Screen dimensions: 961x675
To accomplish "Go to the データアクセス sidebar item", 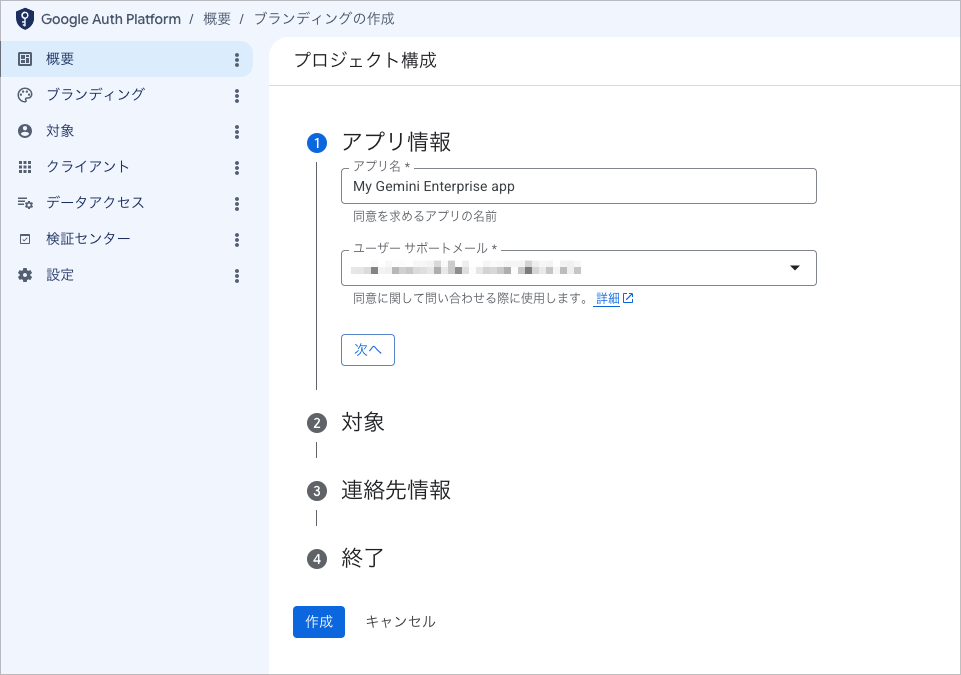I will pos(127,203).
